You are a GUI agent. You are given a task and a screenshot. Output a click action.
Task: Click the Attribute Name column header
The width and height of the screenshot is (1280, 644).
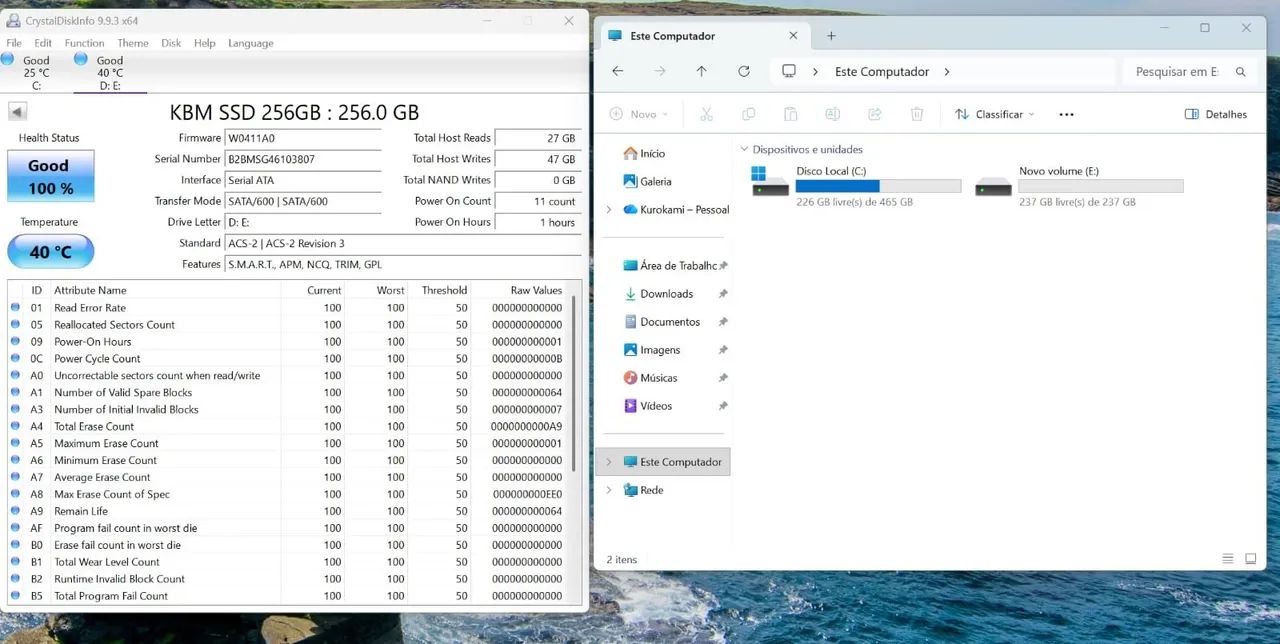(x=90, y=290)
